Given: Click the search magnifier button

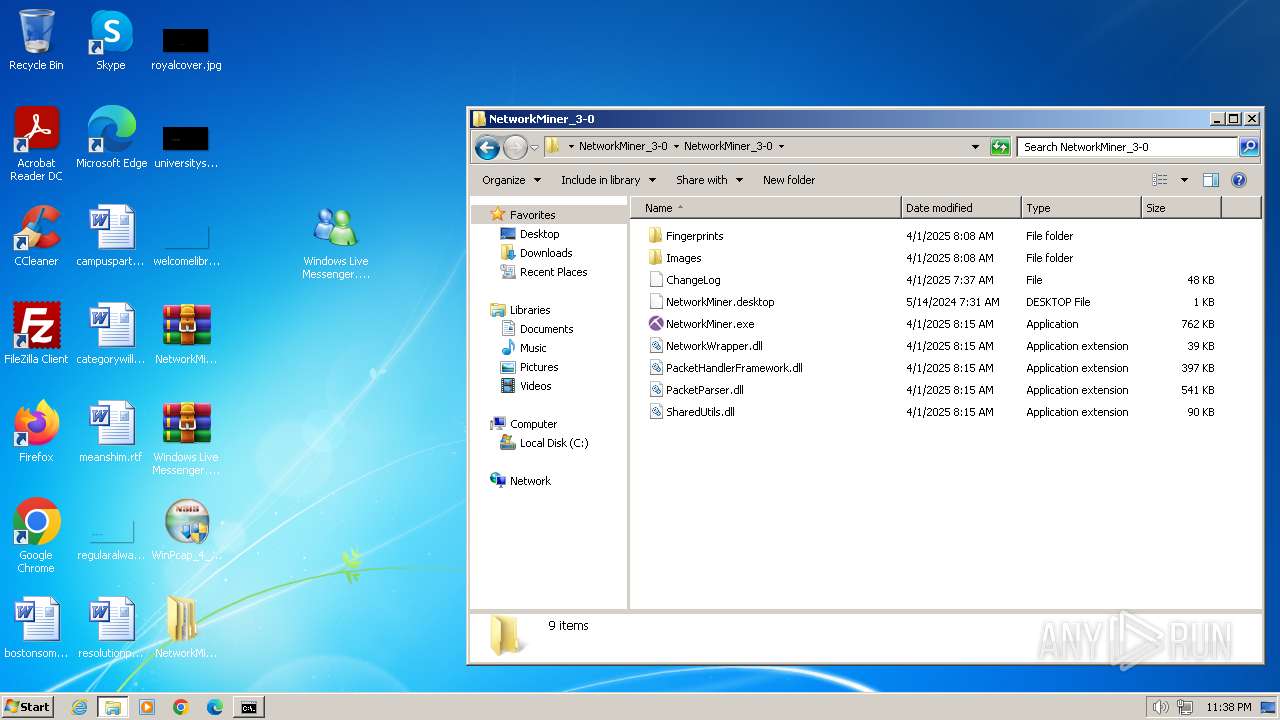Looking at the screenshot, I should 1249,147.
